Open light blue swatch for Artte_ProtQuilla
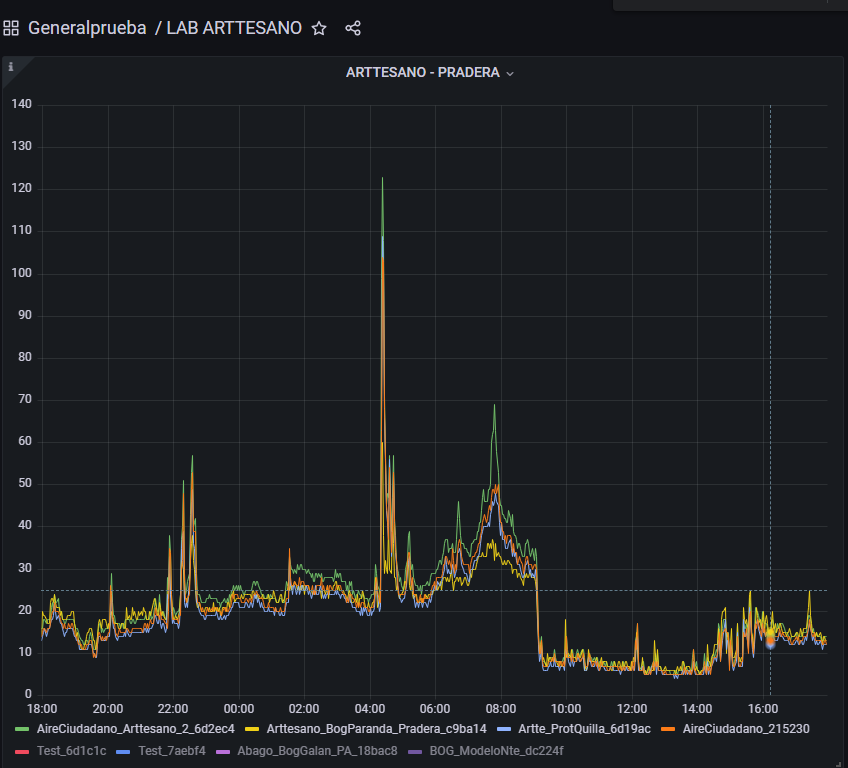The image size is (848, 768). pyautogui.click(x=504, y=729)
